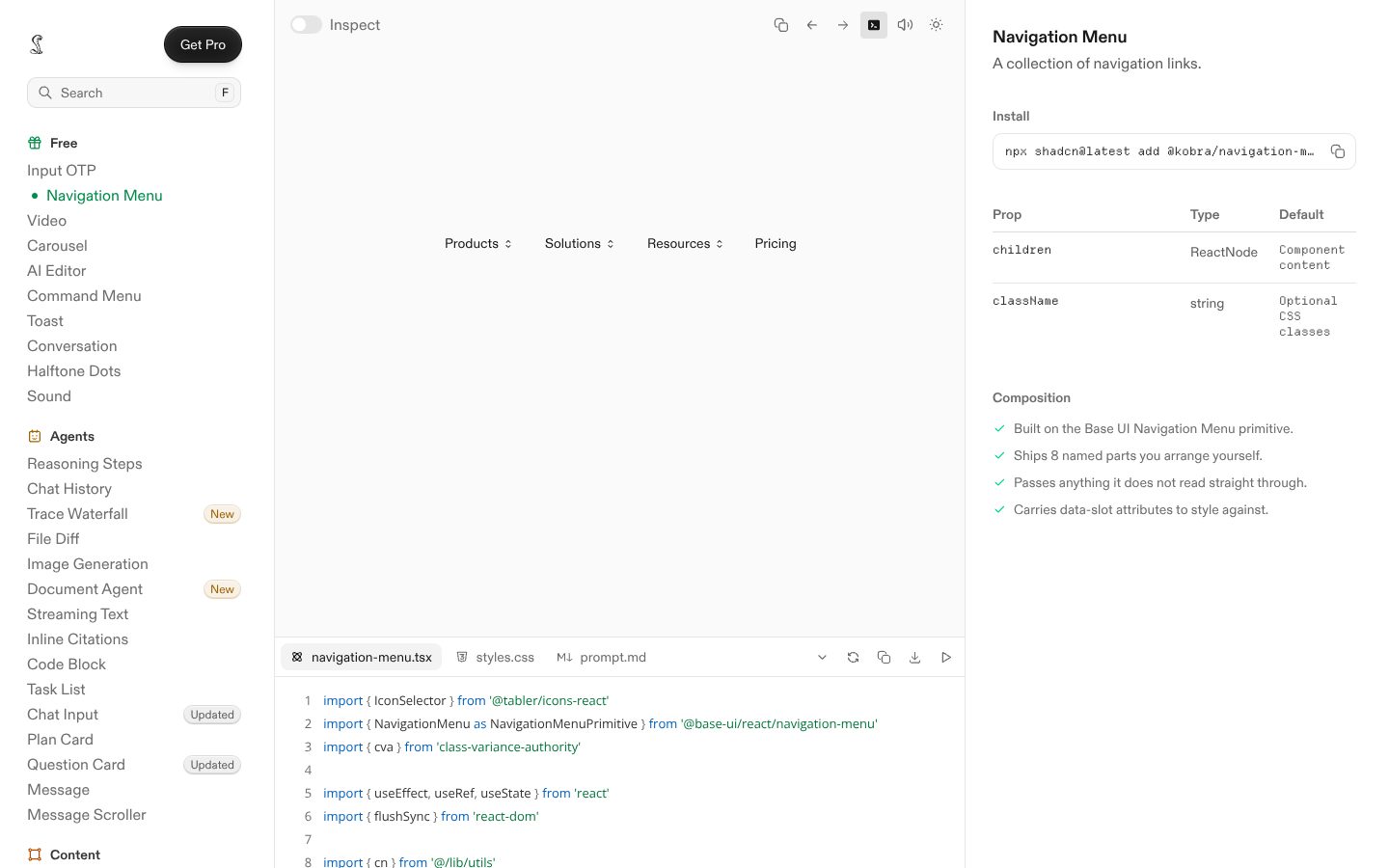The width and height of the screenshot is (1389, 868).
Task: Refresh the code panel with the reload icon
Action: point(853,658)
